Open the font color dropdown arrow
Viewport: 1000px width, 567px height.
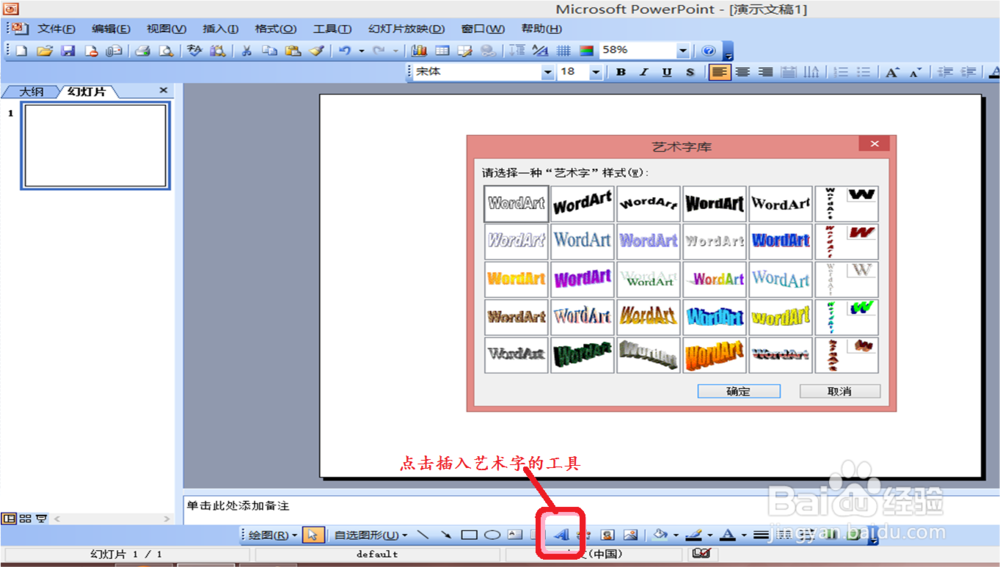[744, 534]
